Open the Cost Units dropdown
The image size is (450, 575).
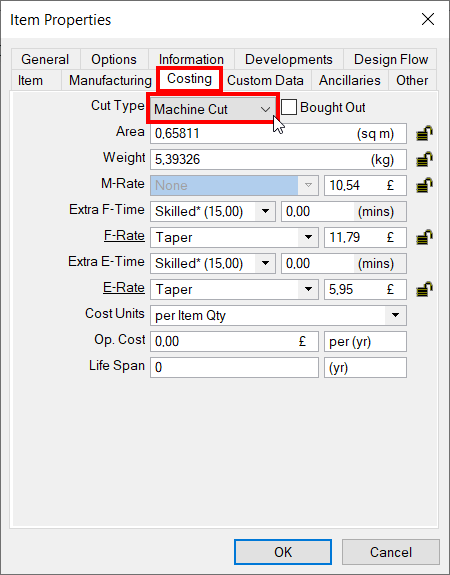[x=278, y=315]
